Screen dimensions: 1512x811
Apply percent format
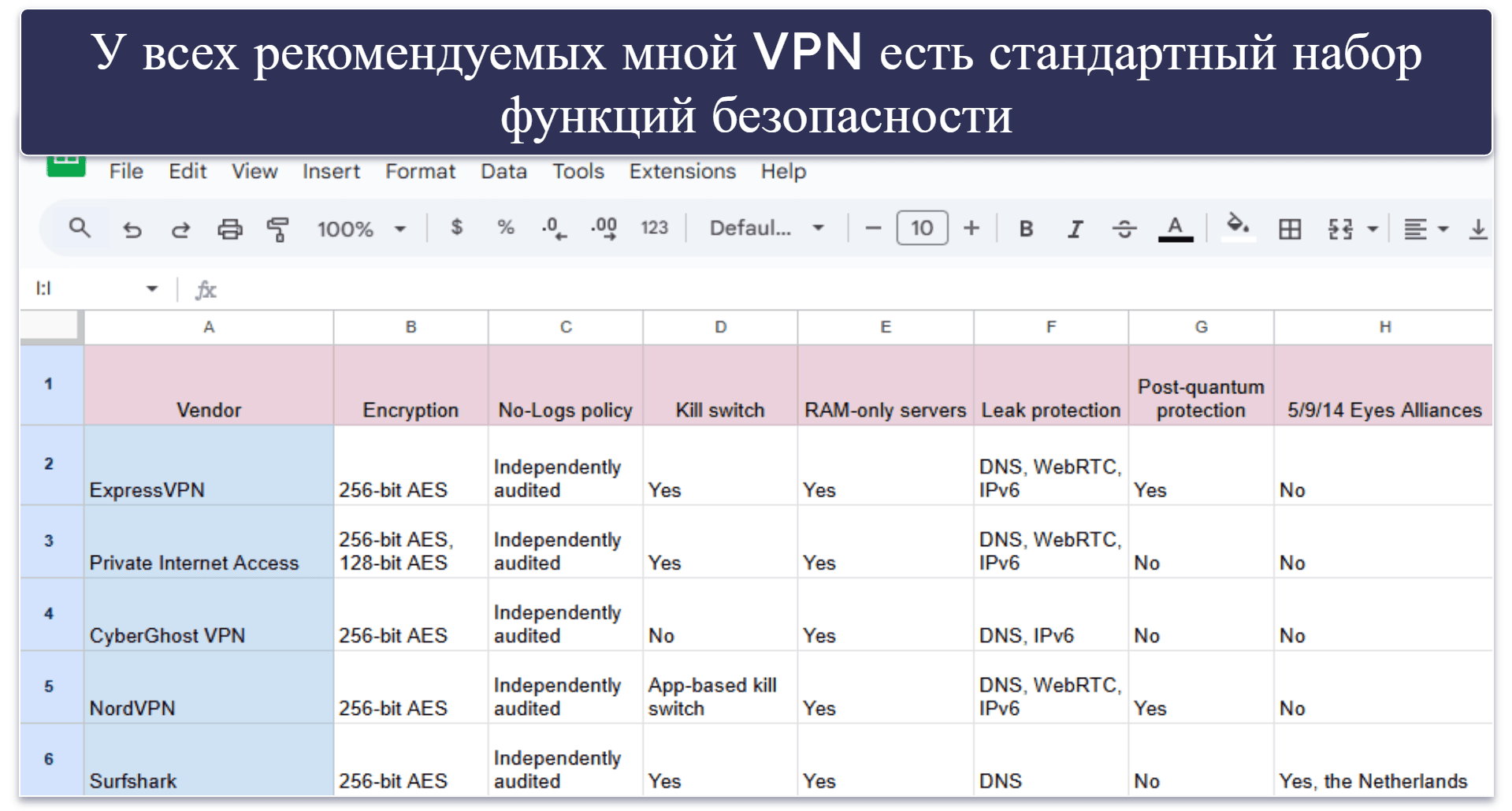pos(506,228)
